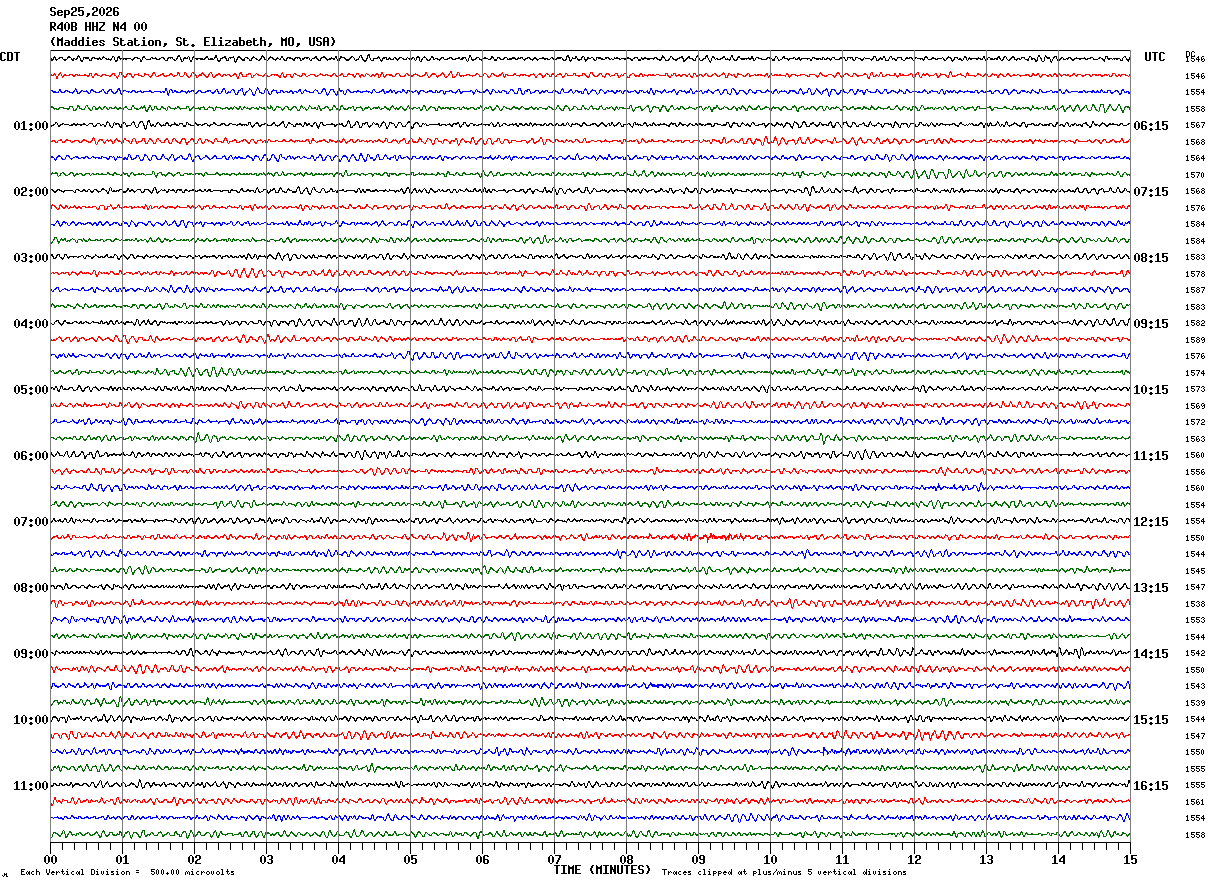Click the TIME (MINUTES) axis title
This screenshot has width=1210, height=886.
tap(602, 870)
